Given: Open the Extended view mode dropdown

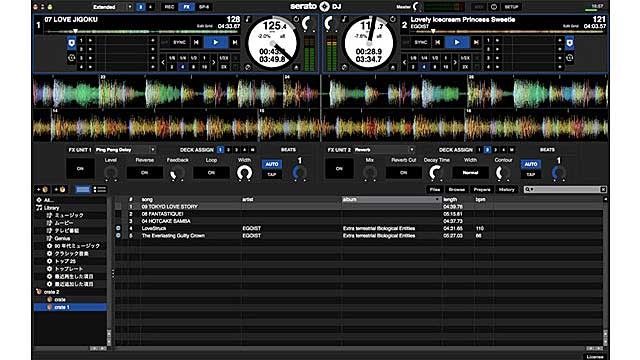Looking at the screenshot, I should pyautogui.click(x=130, y=7).
